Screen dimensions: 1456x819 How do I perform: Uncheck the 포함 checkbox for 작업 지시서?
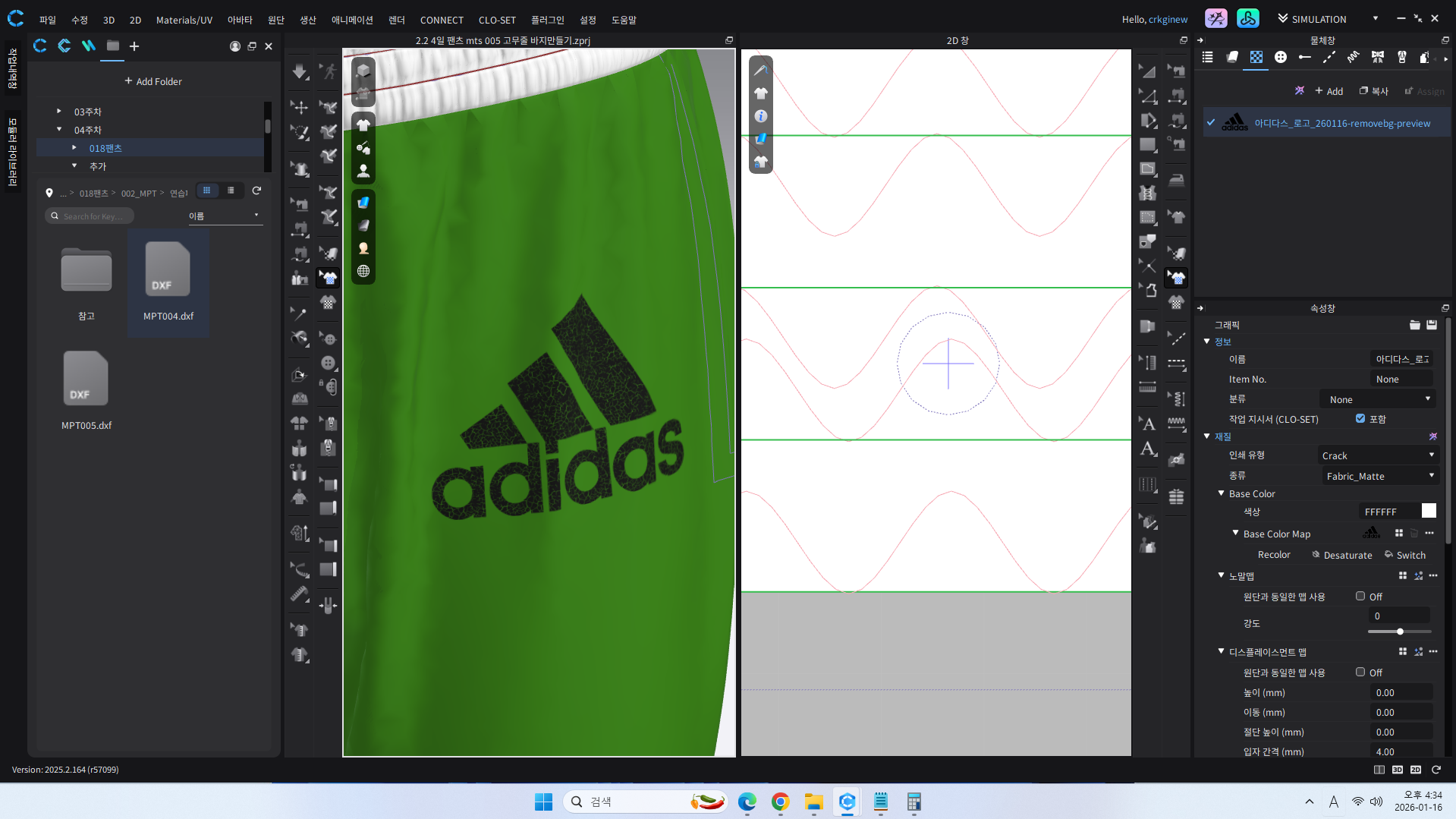point(1360,418)
